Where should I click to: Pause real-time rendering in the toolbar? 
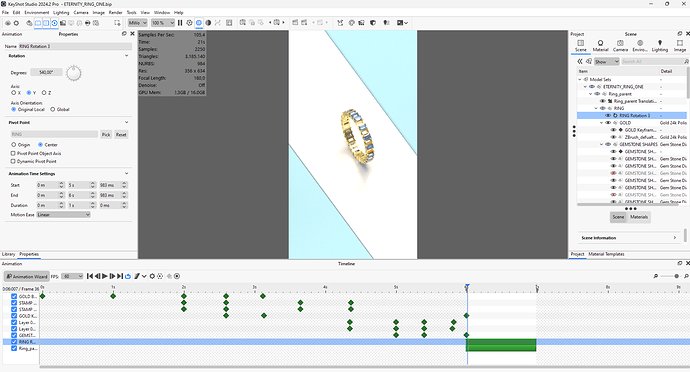[180, 23]
